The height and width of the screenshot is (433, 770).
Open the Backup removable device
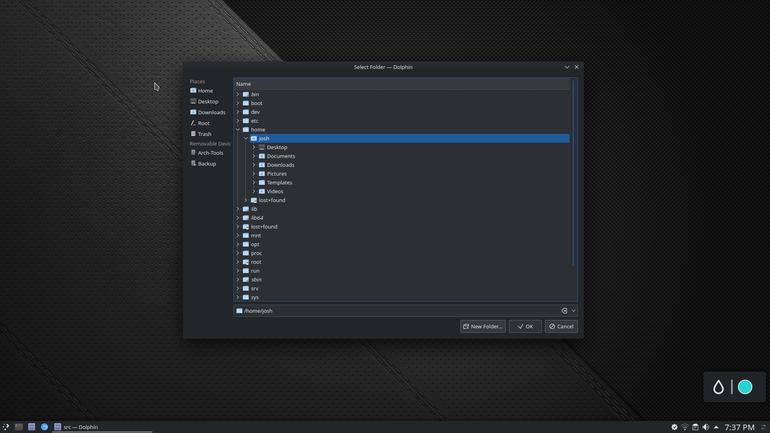pyautogui.click(x=203, y=164)
